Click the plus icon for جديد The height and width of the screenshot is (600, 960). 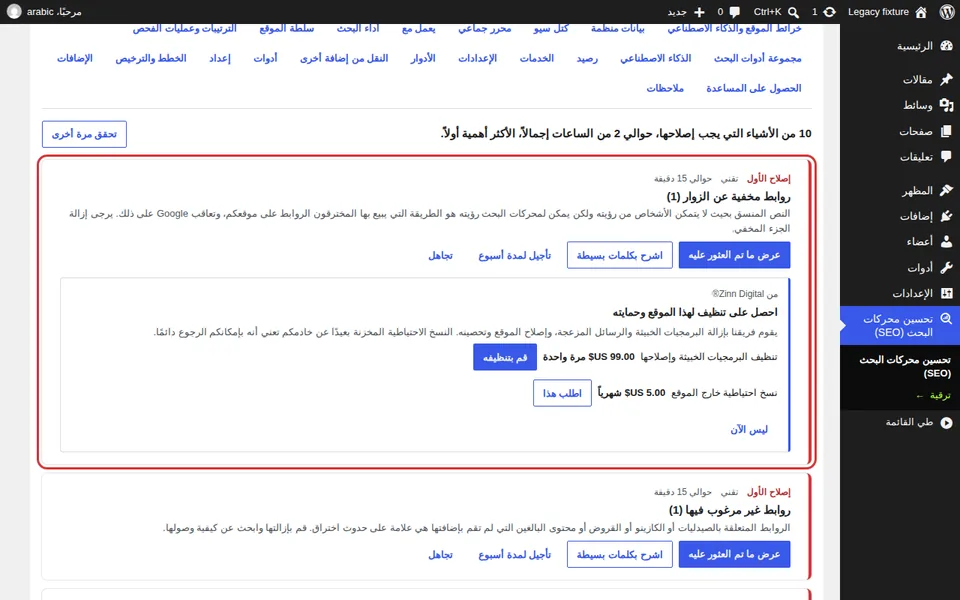699,12
